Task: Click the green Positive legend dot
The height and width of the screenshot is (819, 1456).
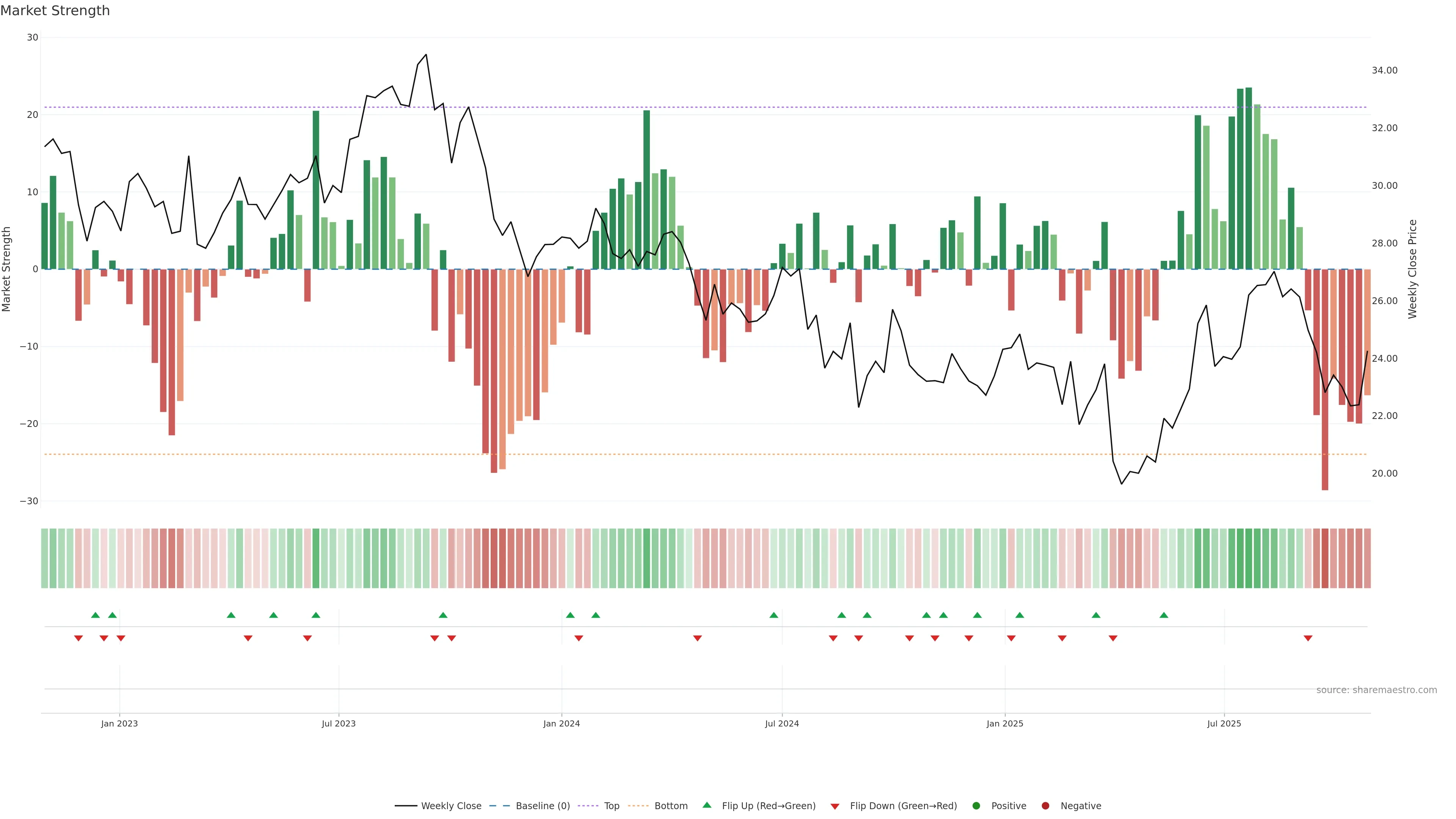Action: 976,805
